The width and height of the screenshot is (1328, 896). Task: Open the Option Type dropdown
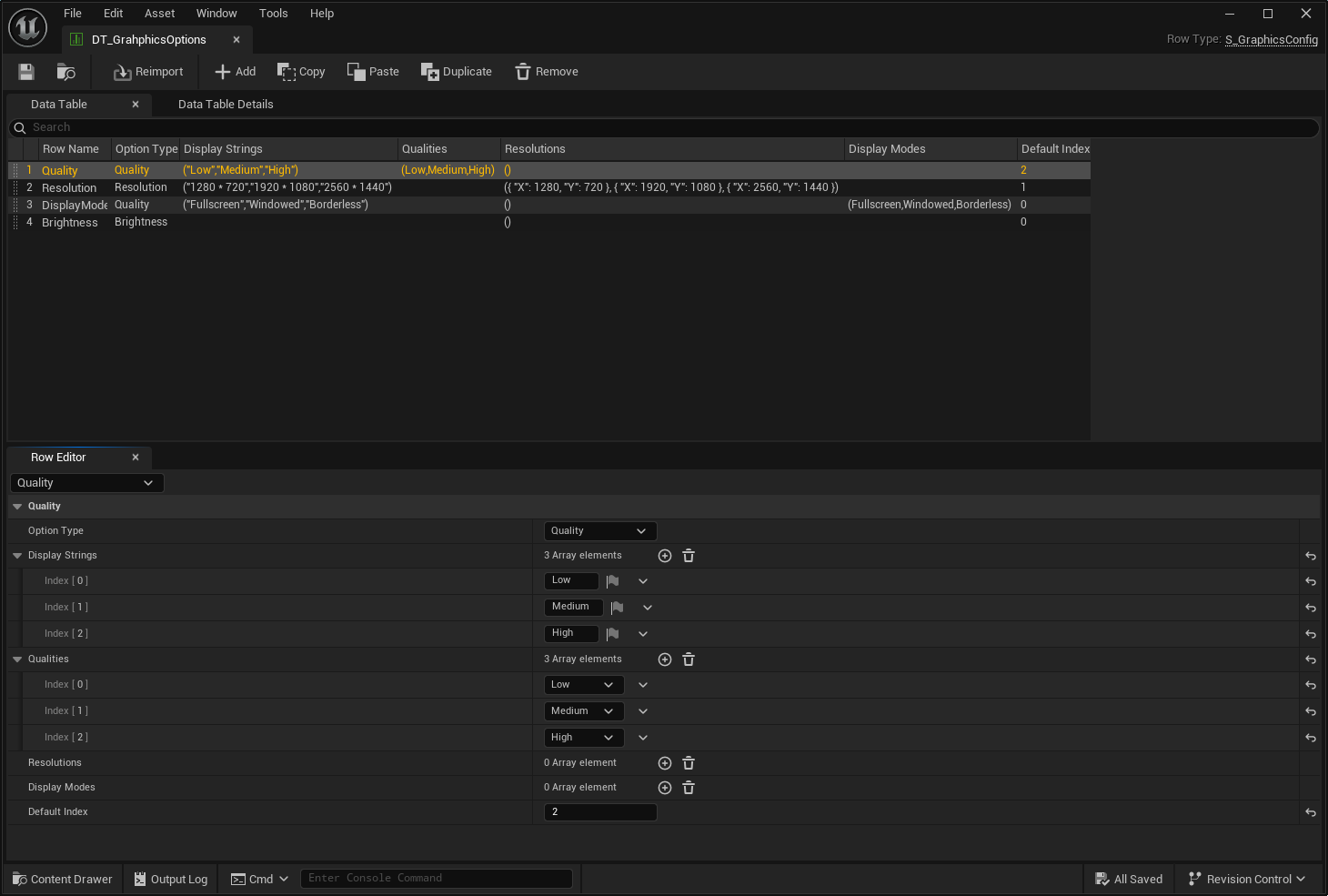(x=599, y=531)
